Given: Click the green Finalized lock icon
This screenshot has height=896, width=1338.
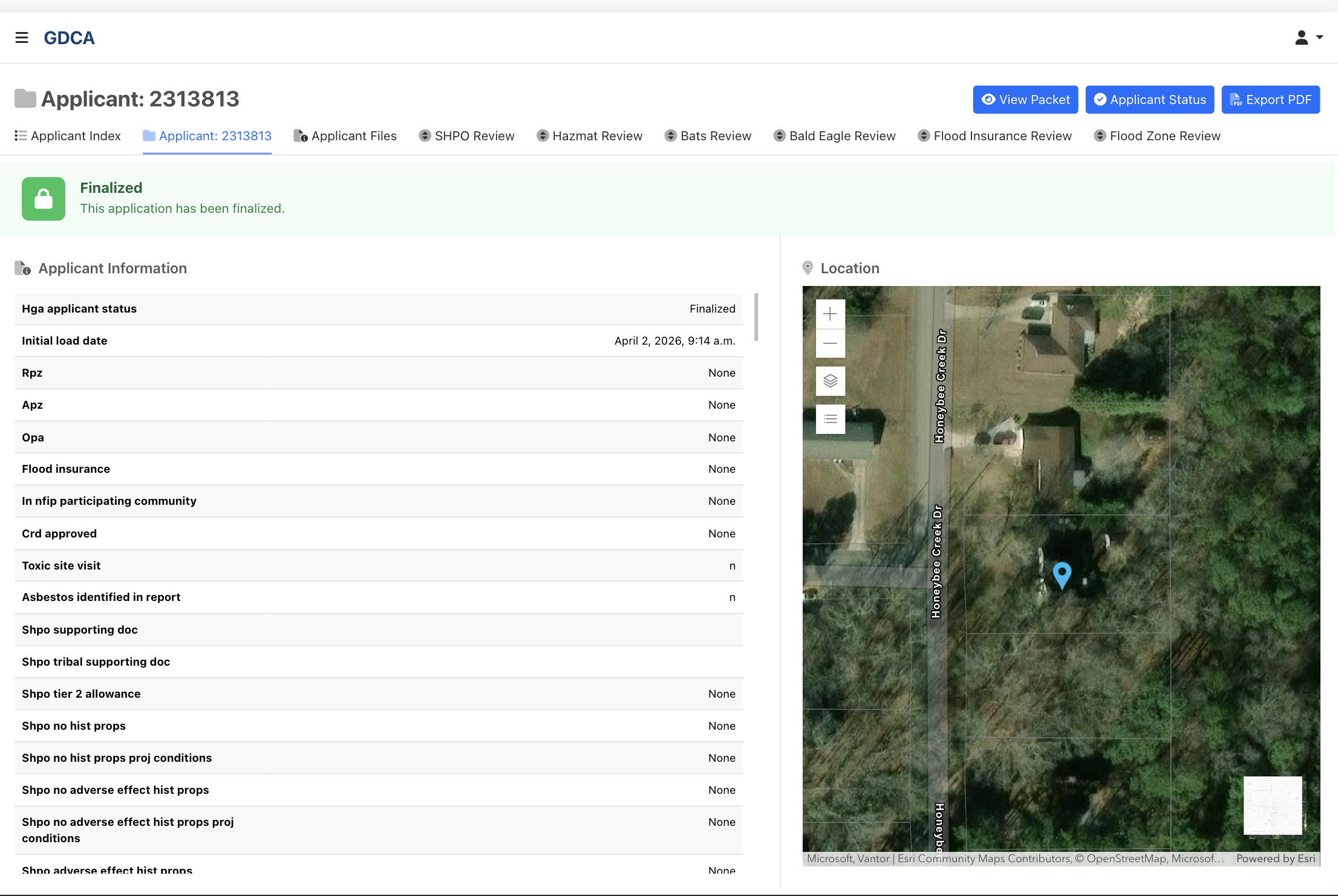Looking at the screenshot, I should 44,198.
